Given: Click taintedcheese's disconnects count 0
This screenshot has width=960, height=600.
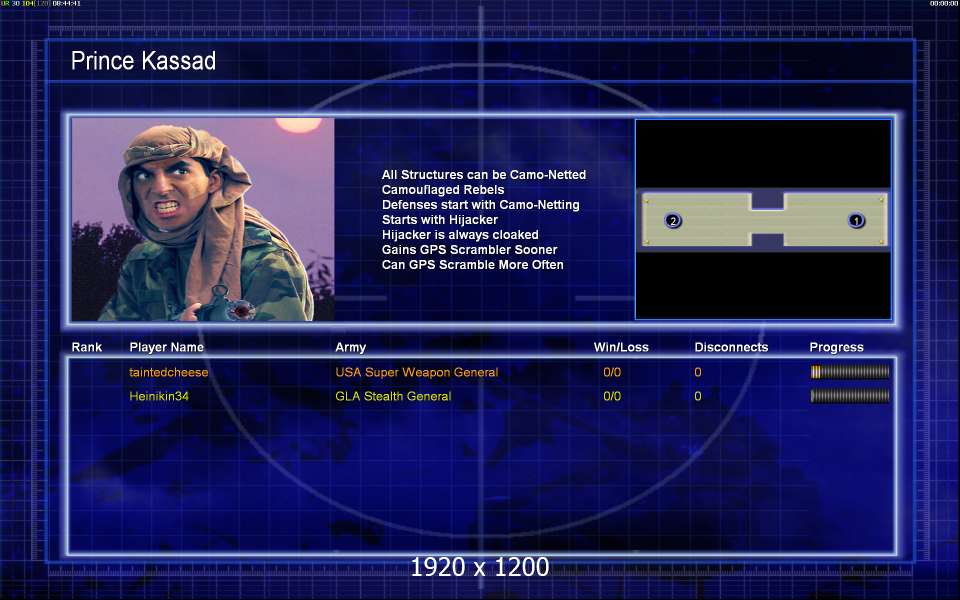Looking at the screenshot, I should (697, 372).
